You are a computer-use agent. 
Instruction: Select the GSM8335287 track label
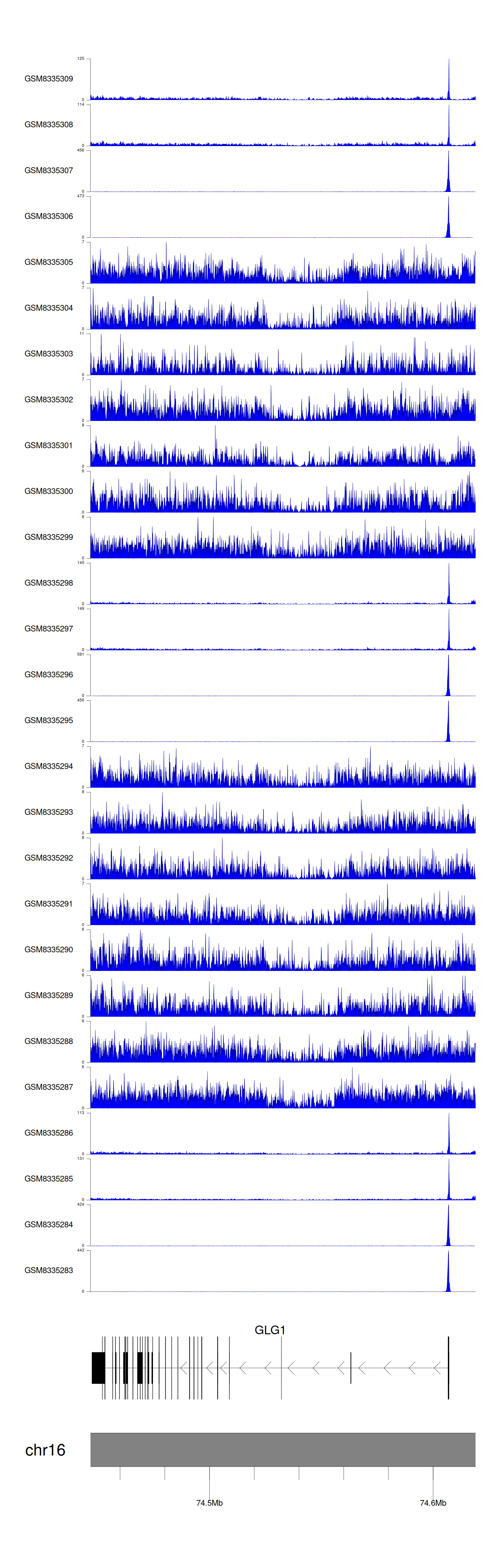tap(49, 1087)
